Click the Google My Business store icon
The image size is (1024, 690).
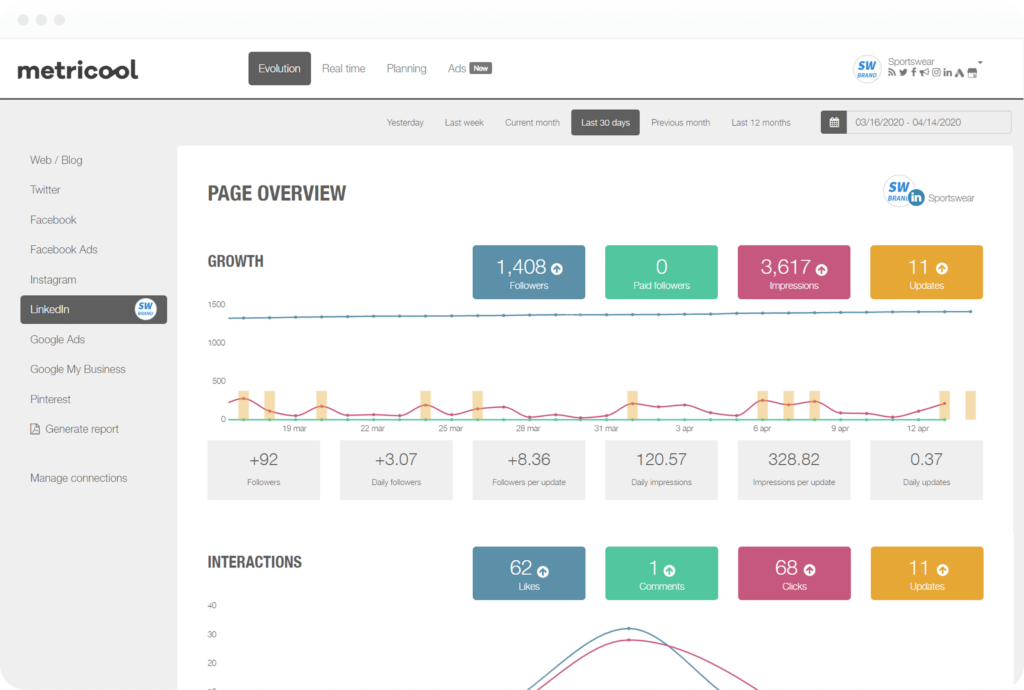[970, 73]
